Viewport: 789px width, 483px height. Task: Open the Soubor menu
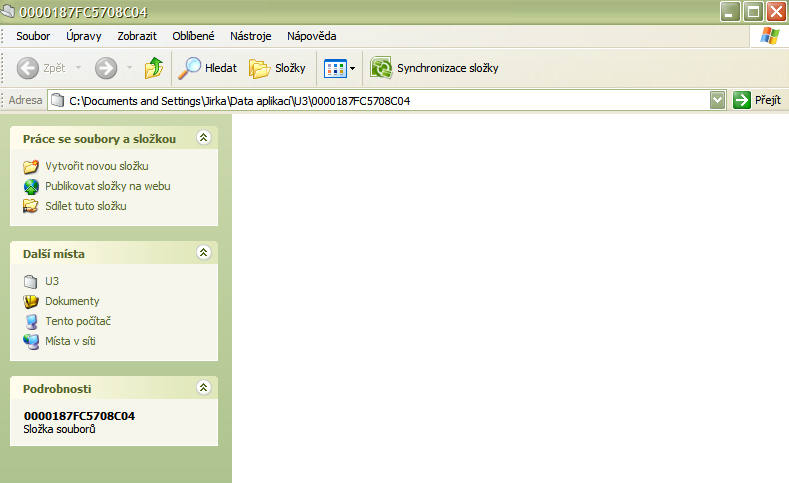[33, 36]
